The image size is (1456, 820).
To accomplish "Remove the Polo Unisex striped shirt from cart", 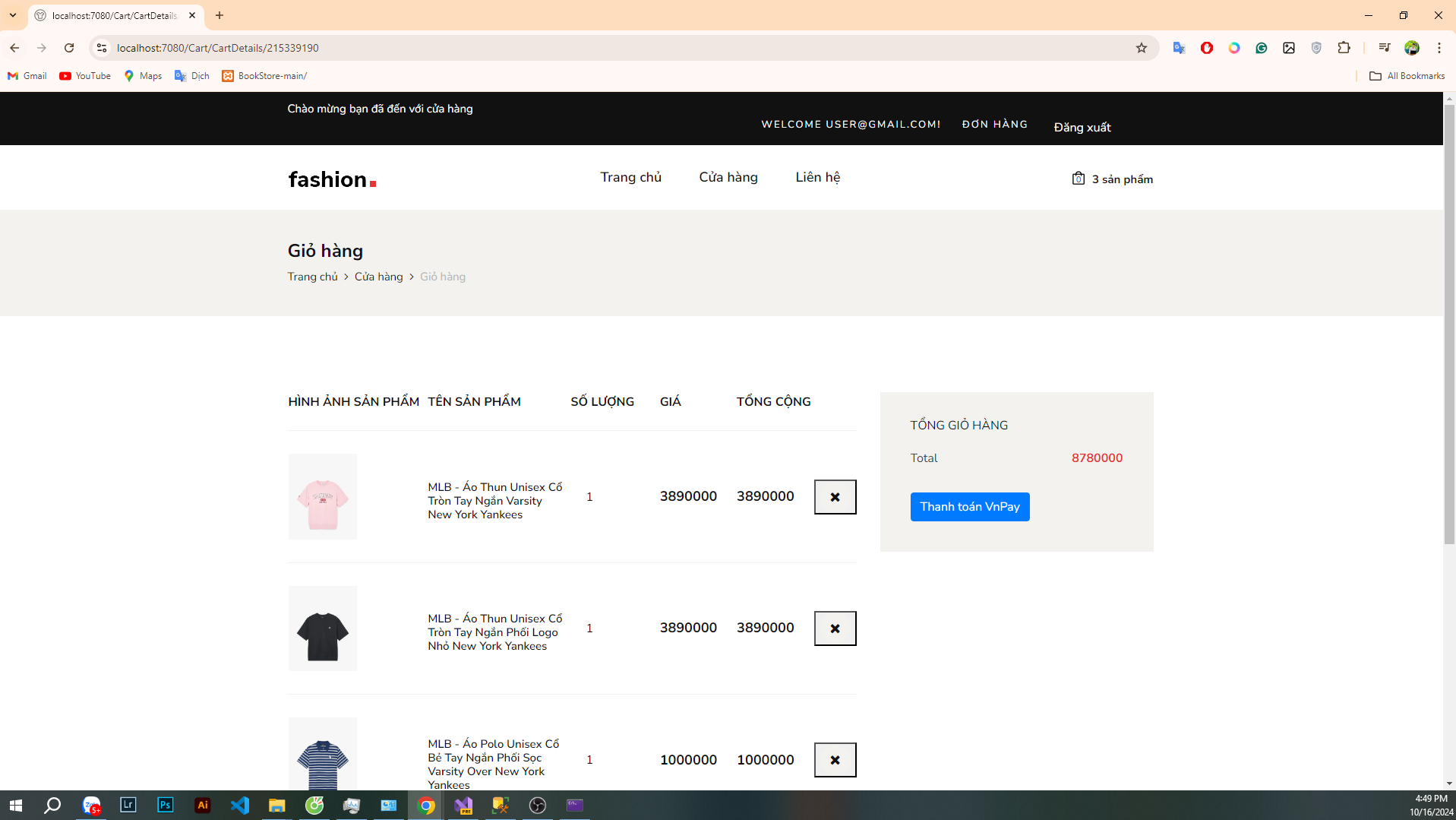I will (835, 760).
